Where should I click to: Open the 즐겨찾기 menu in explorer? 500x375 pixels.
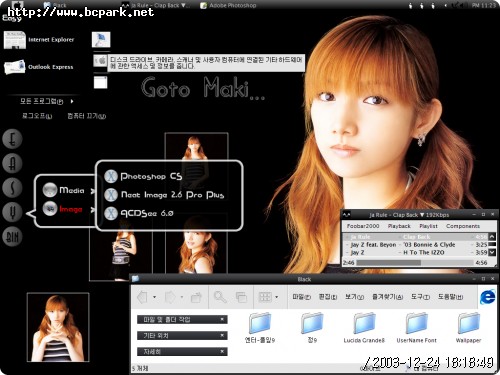387,297
